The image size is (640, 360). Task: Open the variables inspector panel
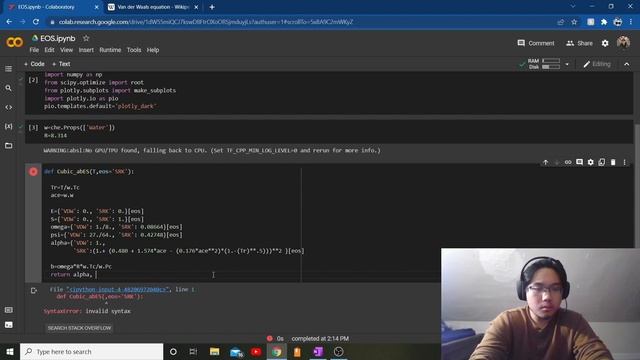point(9,126)
